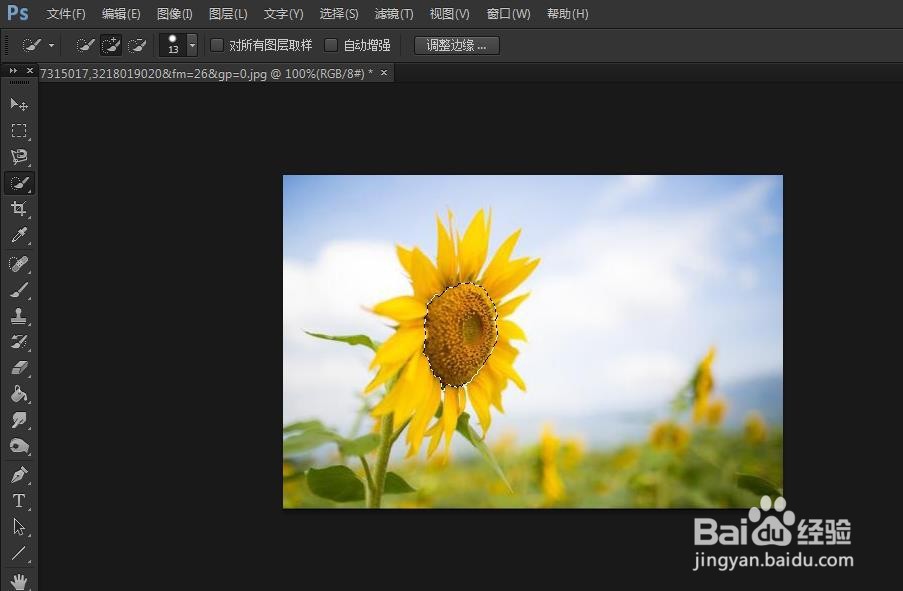
Task: Enable the 自动增强 checkbox
Action: (332, 45)
